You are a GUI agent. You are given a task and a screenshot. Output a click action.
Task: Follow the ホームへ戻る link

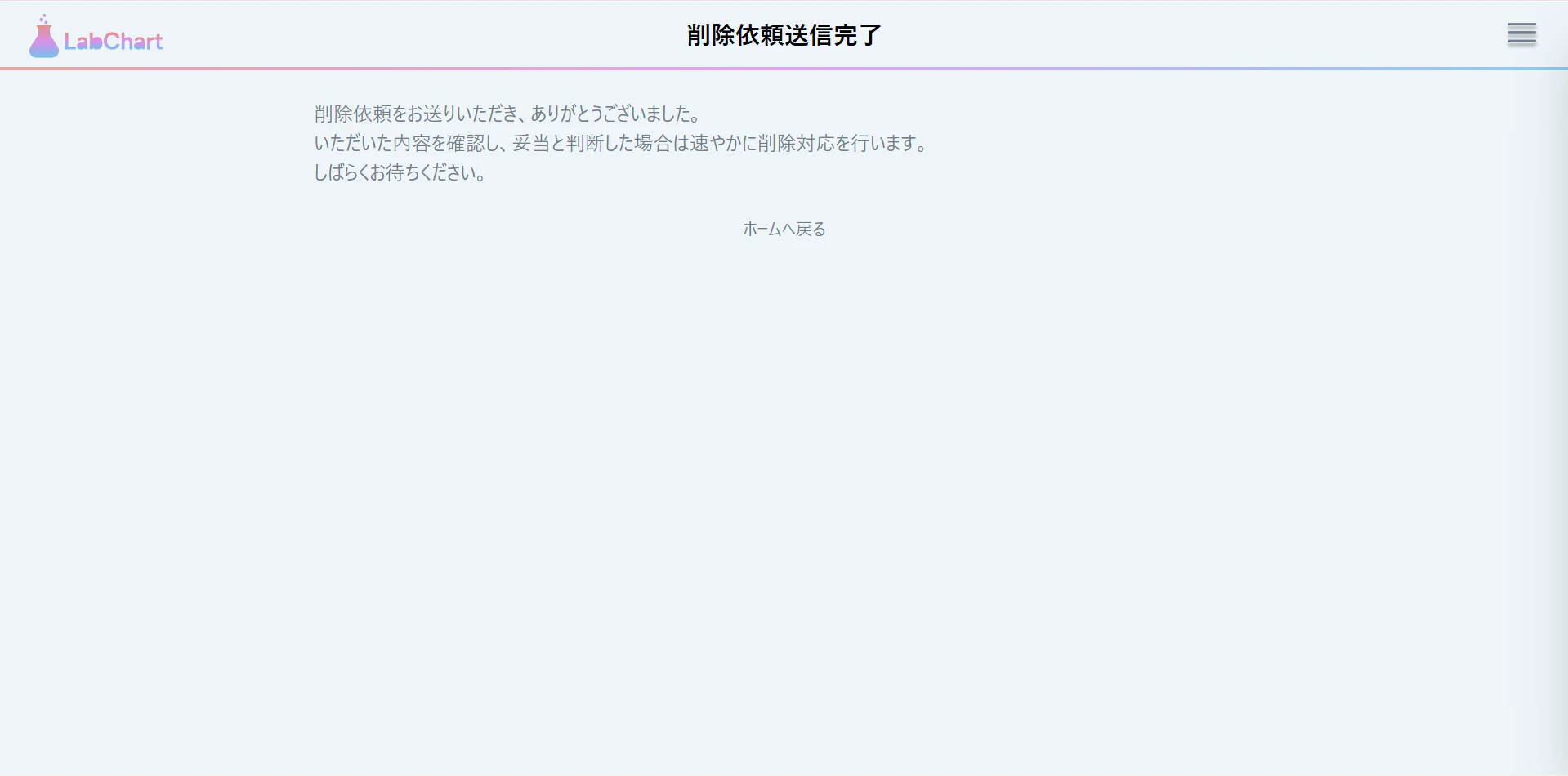[784, 230]
